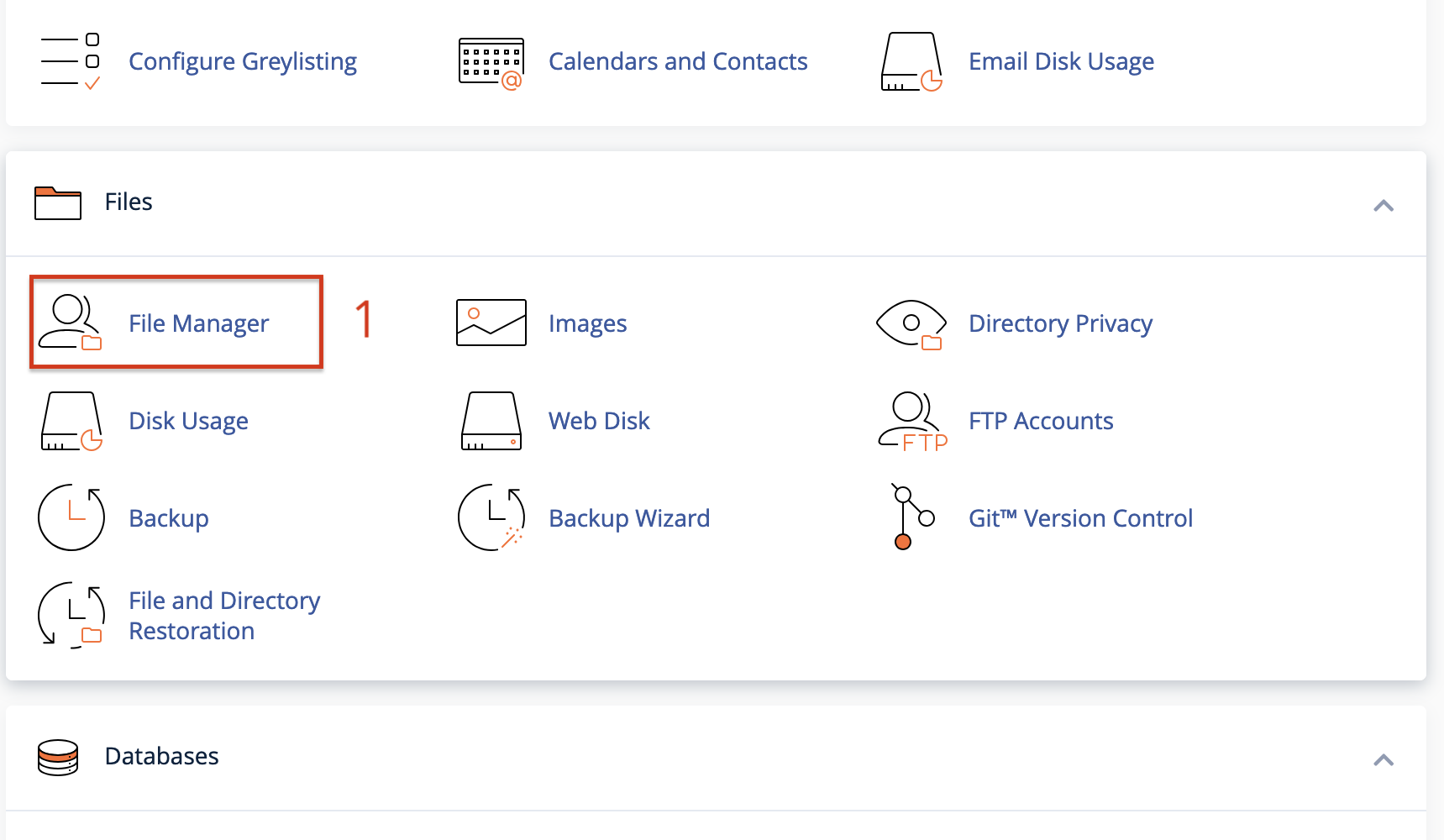This screenshot has height=840, width=1444.
Task: Open the Directory Privacy eye icon
Action: point(911,324)
